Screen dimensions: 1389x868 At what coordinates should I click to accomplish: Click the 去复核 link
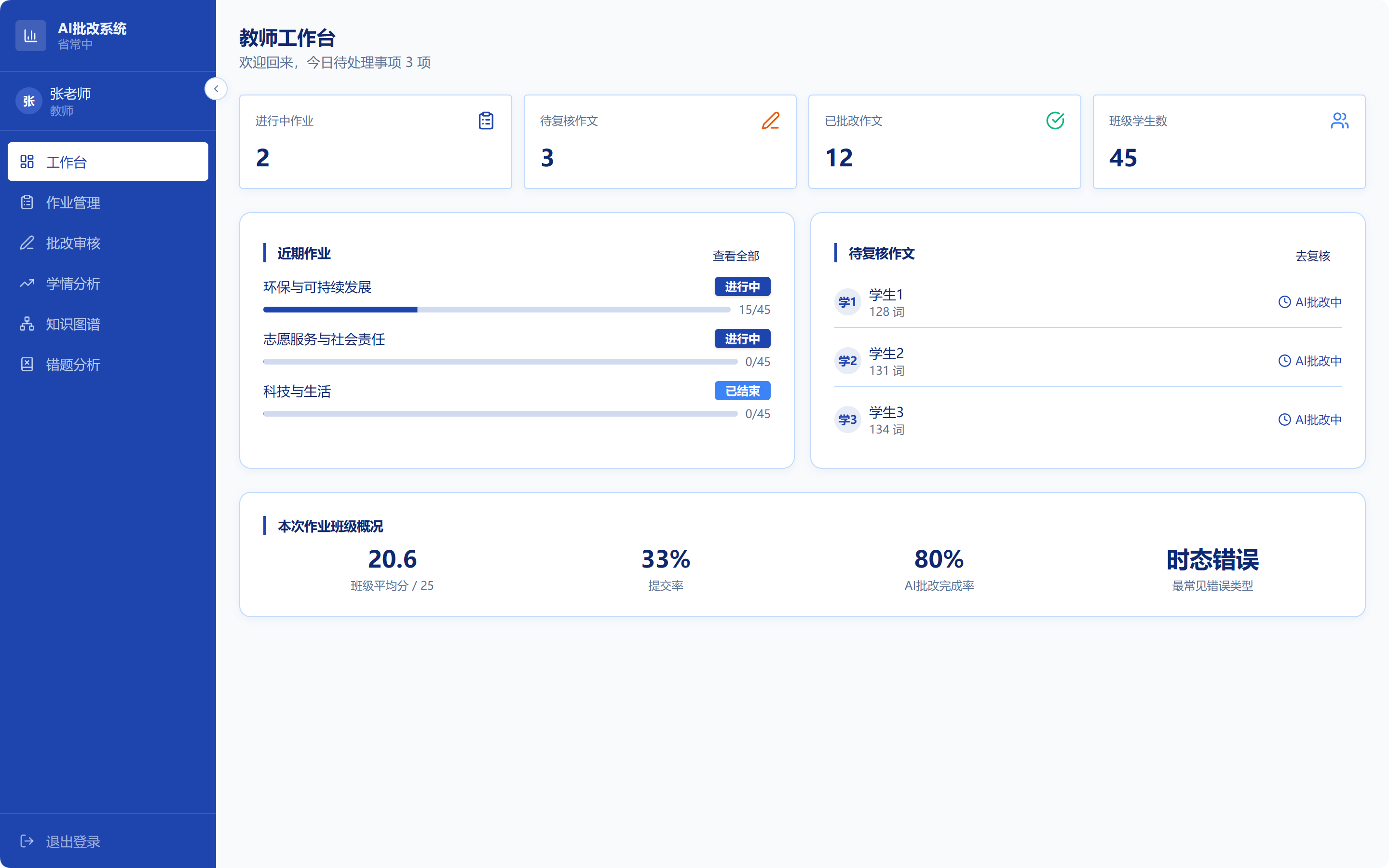[1313, 256]
